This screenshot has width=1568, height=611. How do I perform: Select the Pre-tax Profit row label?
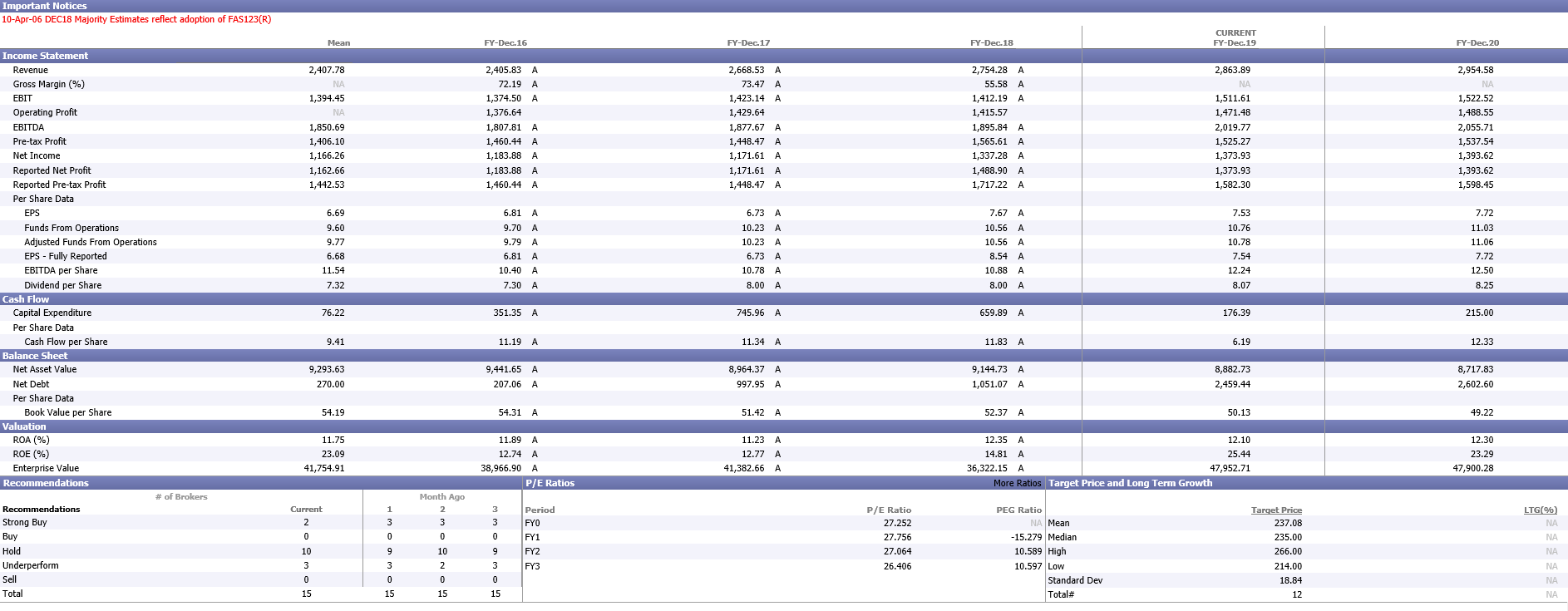(x=40, y=141)
